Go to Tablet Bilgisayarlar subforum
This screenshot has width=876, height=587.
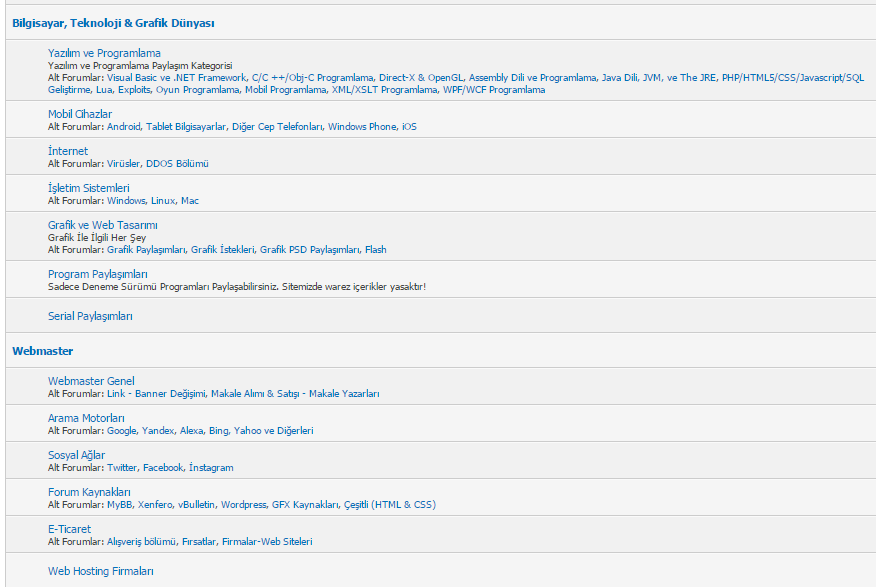point(186,127)
